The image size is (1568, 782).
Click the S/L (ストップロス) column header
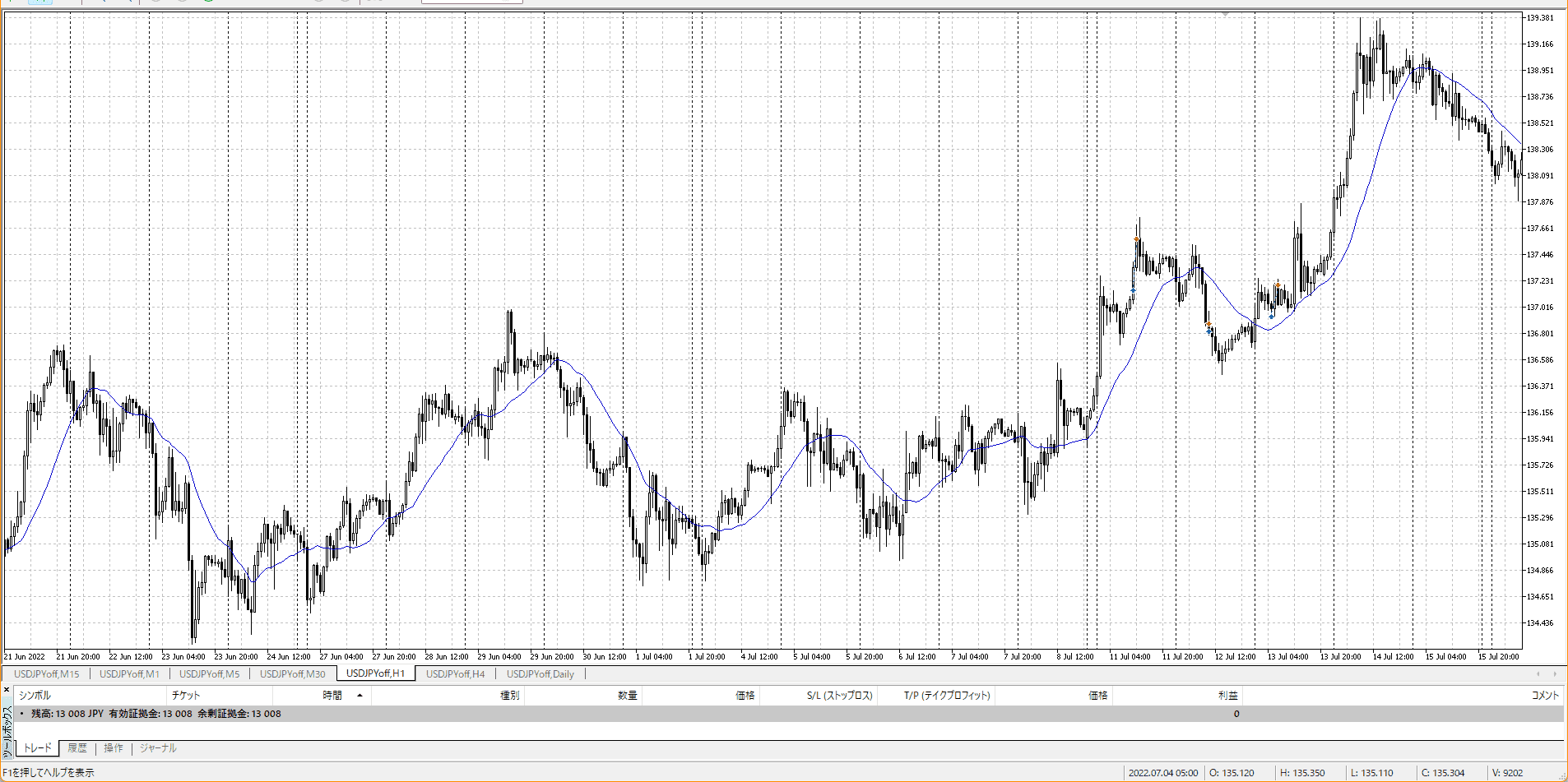coord(839,696)
